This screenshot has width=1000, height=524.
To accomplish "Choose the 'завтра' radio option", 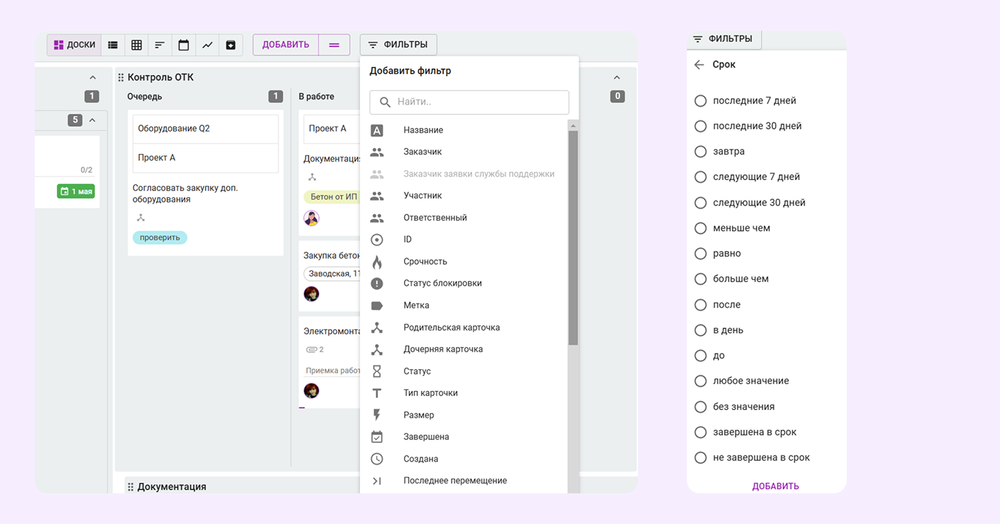I will pyautogui.click(x=701, y=152).
